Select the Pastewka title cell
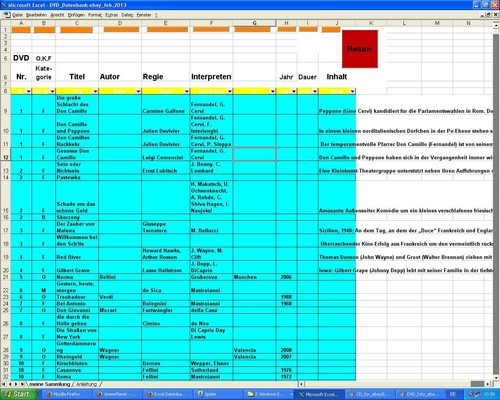Screen dimensions: 500x400 tap(77, 178)
